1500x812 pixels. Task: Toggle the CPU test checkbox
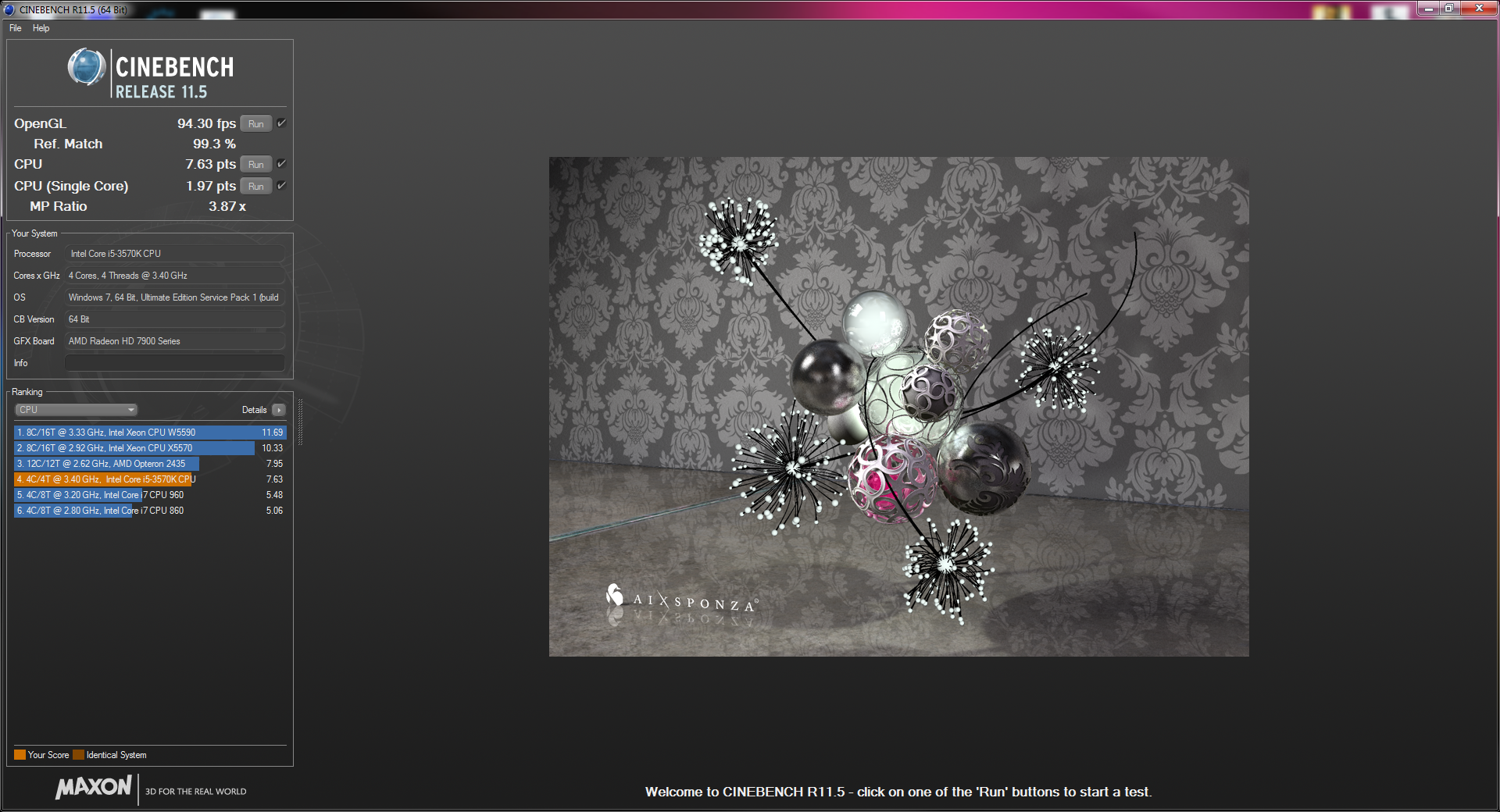tap(281, 164)
